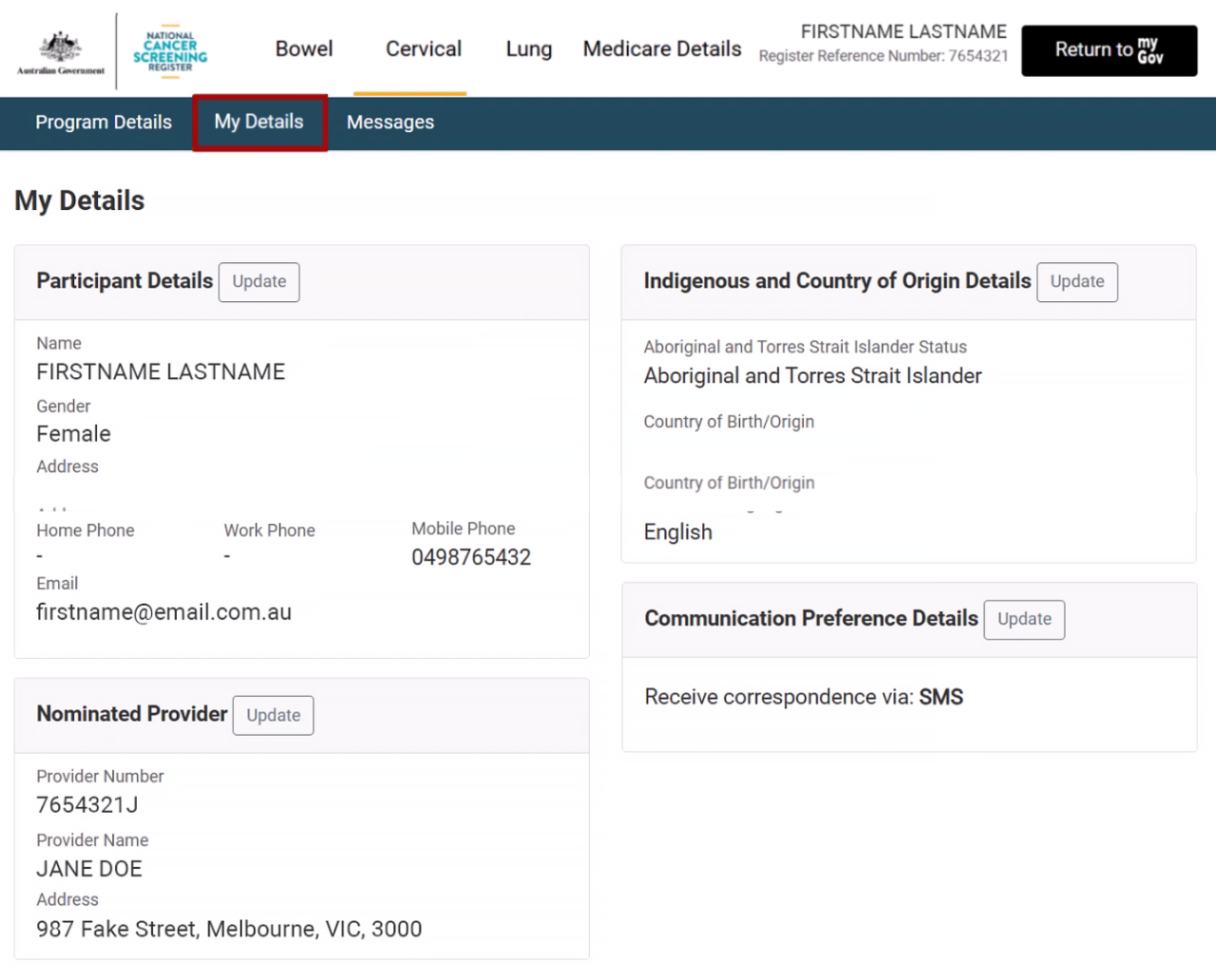Open the Cervical program tab
Image resolution: width=1216 pixels, height=980 pixels.
(x=424, y=49)
